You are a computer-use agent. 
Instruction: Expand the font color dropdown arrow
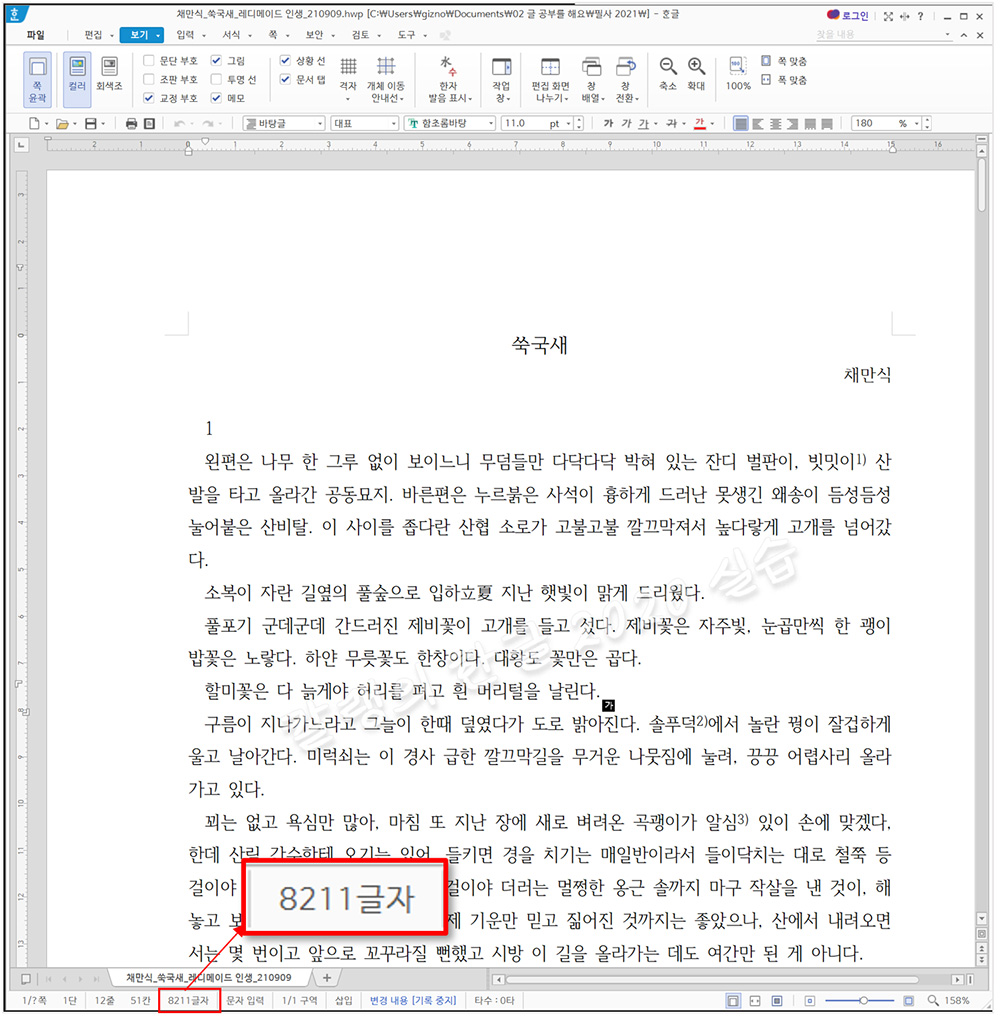tap(712, 123)
